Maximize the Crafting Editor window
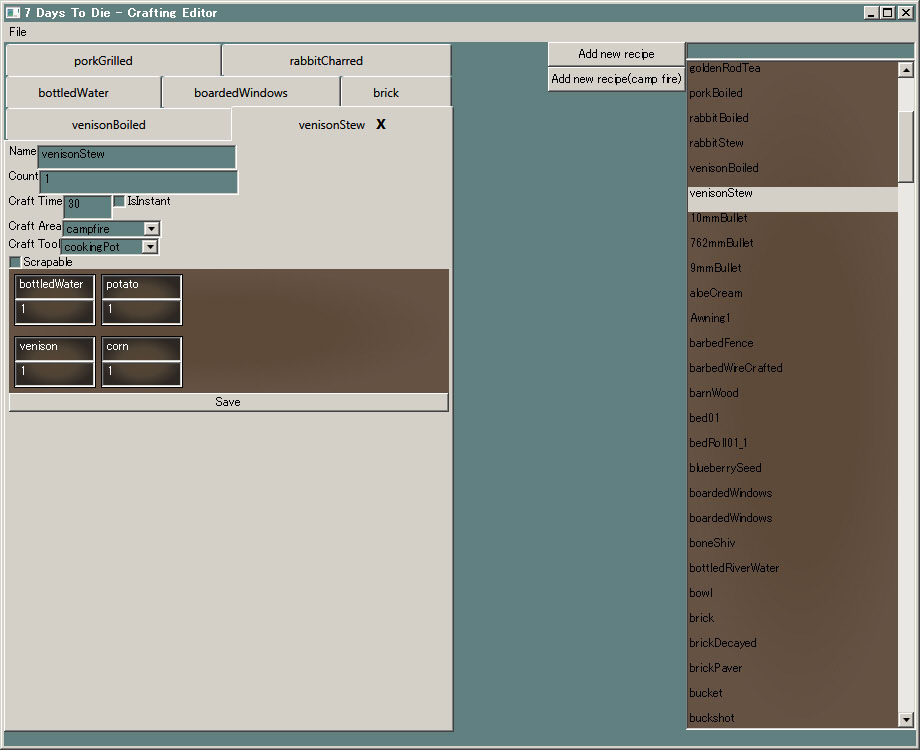 tap(888, 12)
